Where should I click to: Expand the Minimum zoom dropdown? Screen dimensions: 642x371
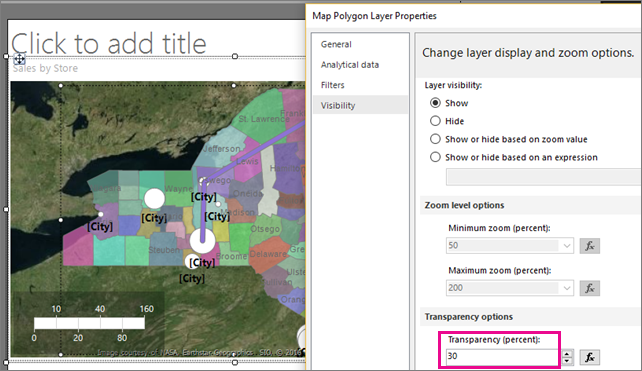point(567,246)
